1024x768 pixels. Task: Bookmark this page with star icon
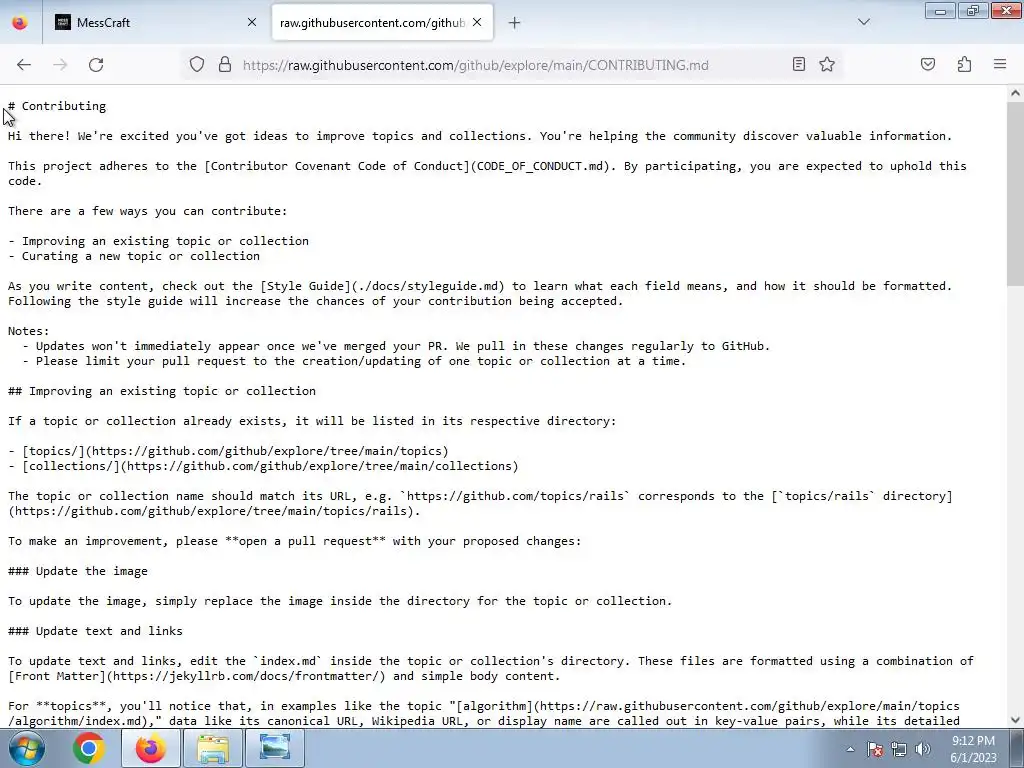[x=827, y=64]
